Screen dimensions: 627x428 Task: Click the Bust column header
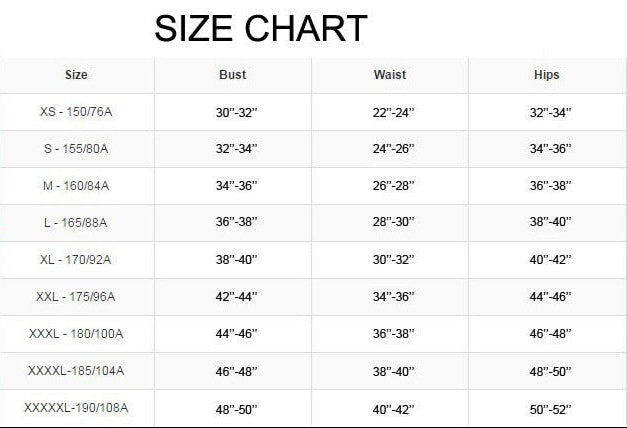click(x=232, y=75)
